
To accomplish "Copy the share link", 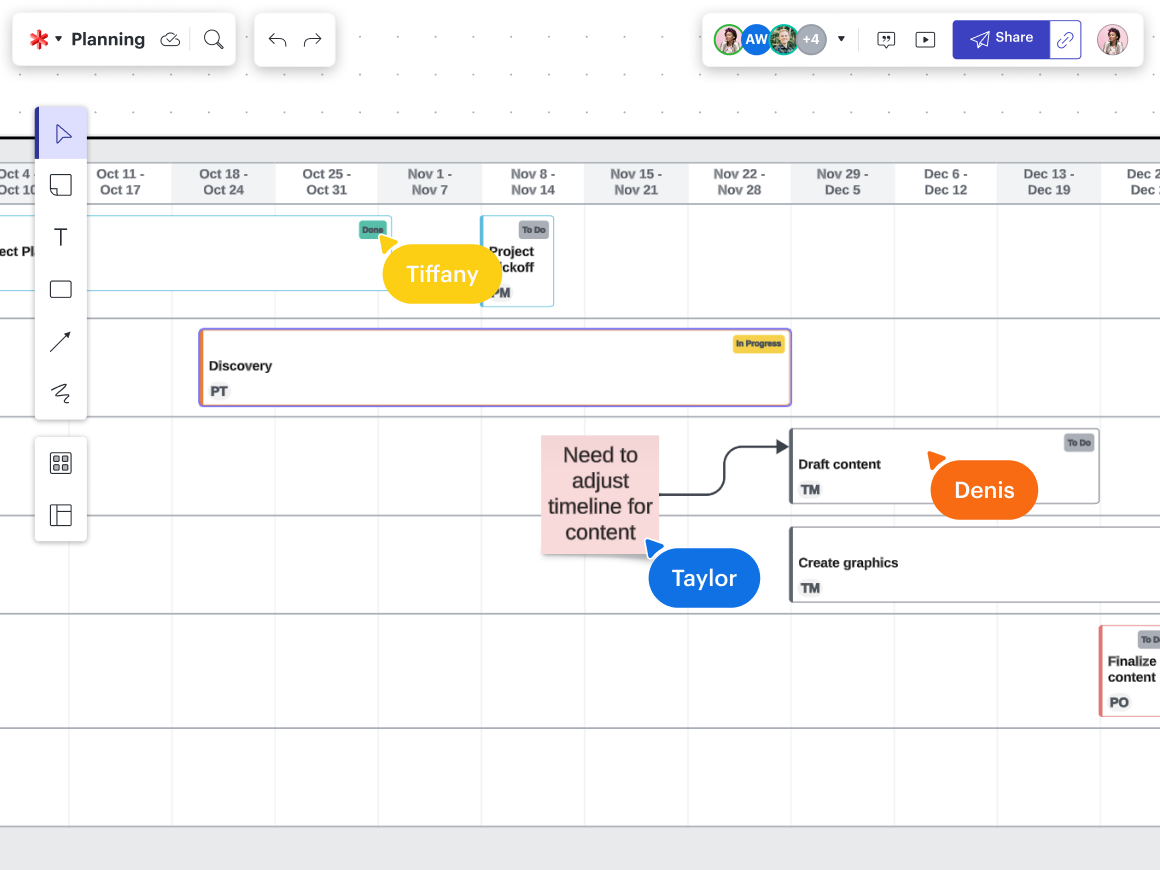I will click(1065, 40).
